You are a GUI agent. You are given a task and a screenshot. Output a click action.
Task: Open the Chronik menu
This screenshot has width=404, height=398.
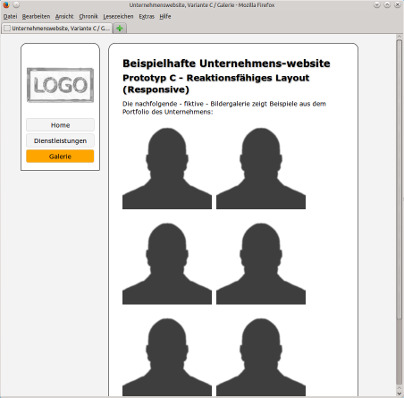point(88,16)
